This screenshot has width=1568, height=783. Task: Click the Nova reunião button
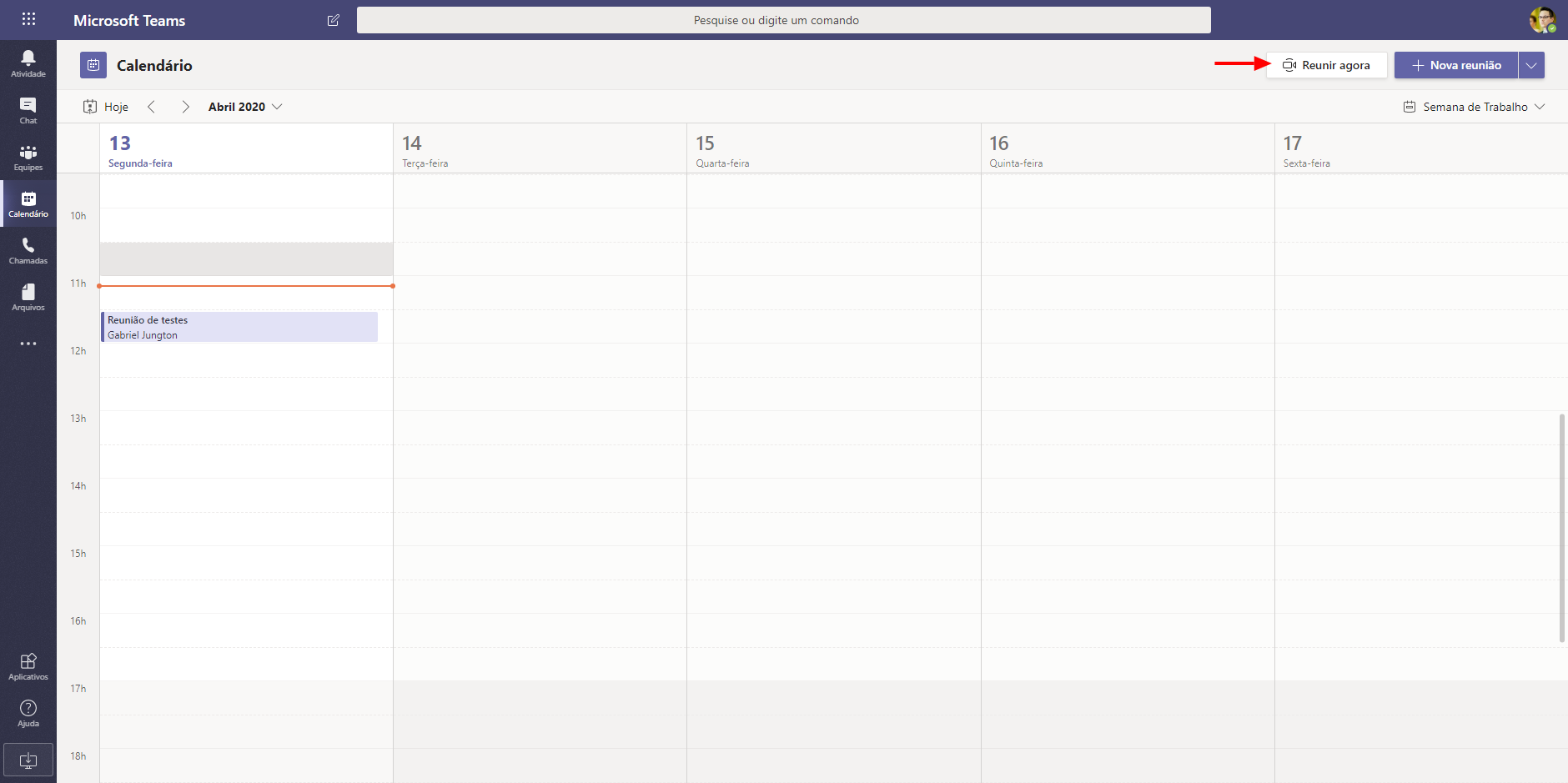click(x=1456, y=65)
